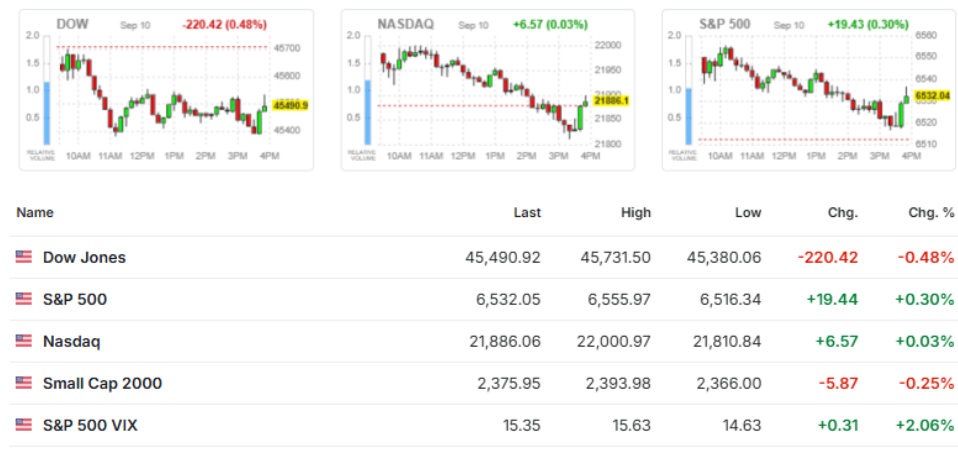The height and width of the screenshot is (456, 958).
Task: Select Nasdaq high value 22,000.97
Action: (614, 341)
